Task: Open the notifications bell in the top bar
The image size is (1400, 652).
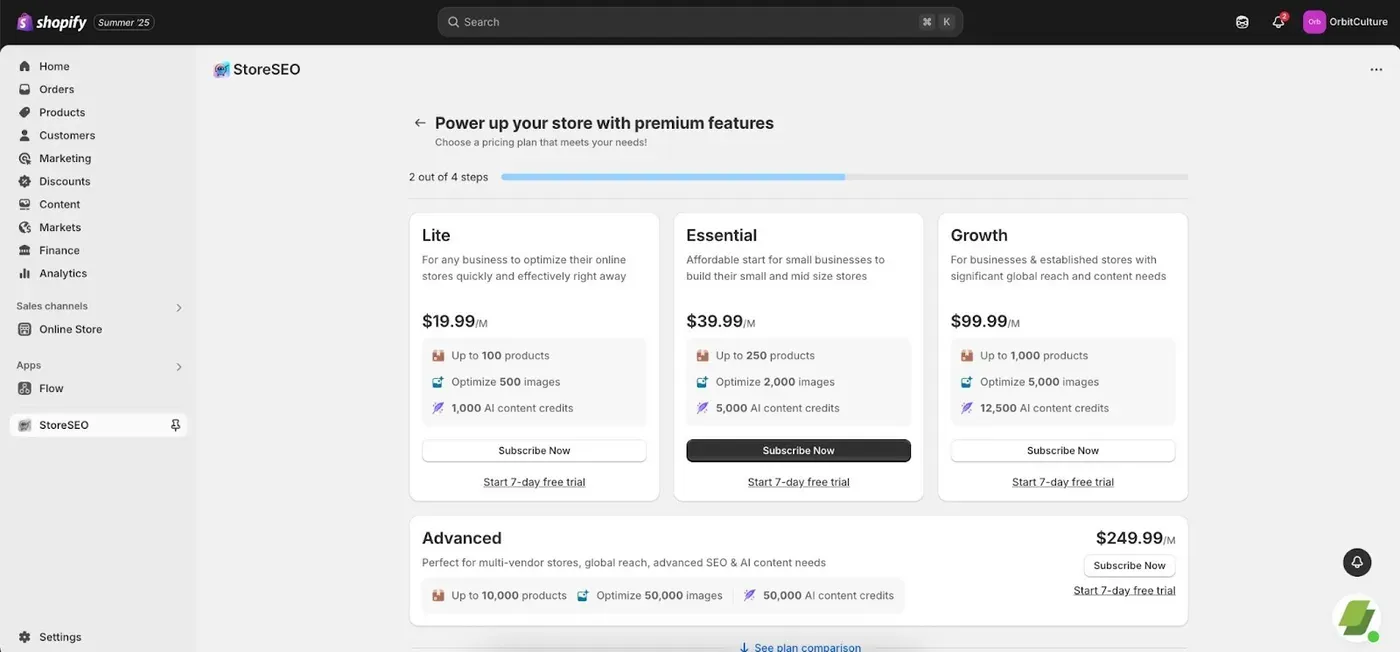Action: (1278, 22)
